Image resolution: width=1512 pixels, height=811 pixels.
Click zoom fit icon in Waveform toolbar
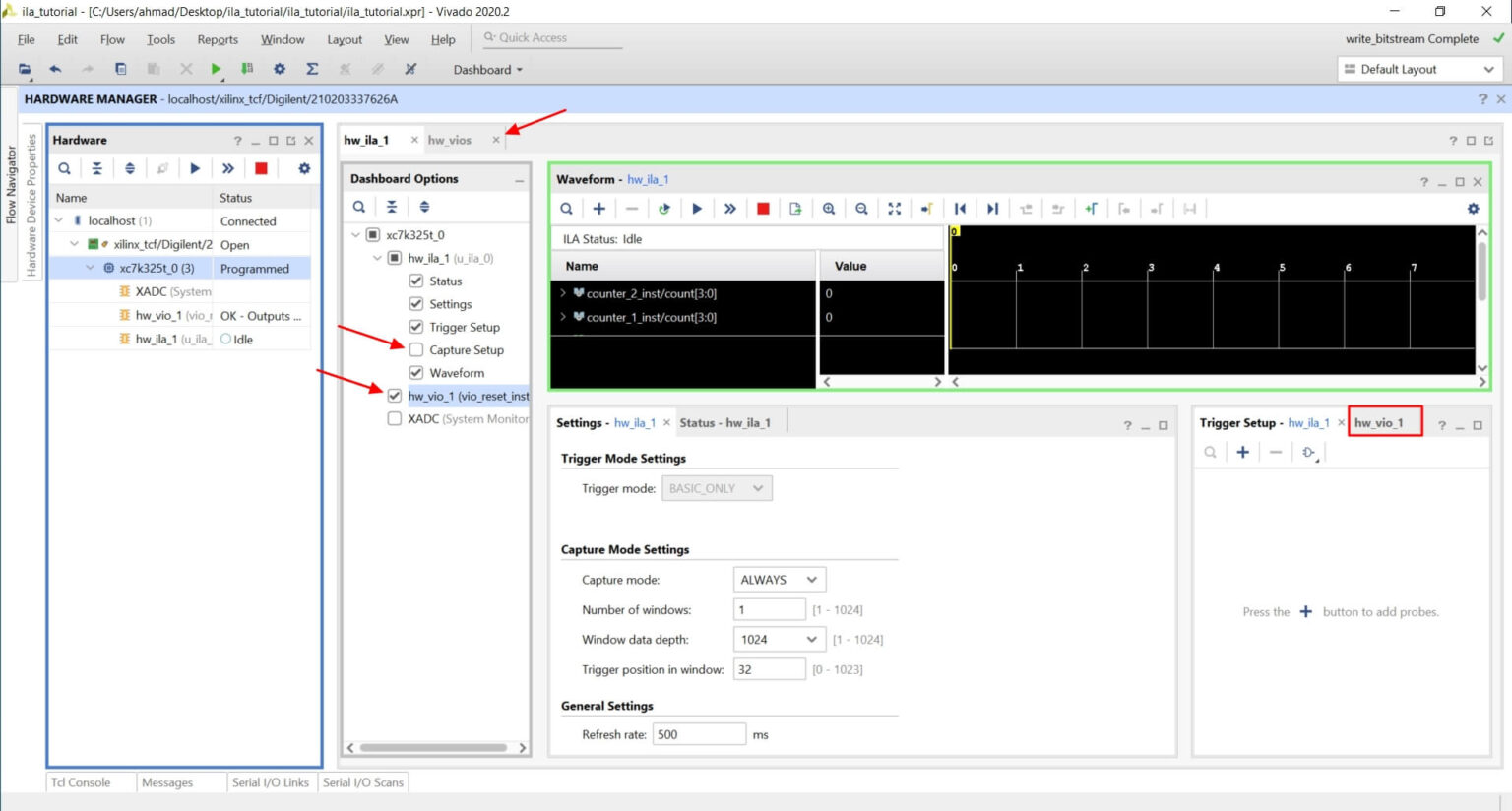point(894,209)
